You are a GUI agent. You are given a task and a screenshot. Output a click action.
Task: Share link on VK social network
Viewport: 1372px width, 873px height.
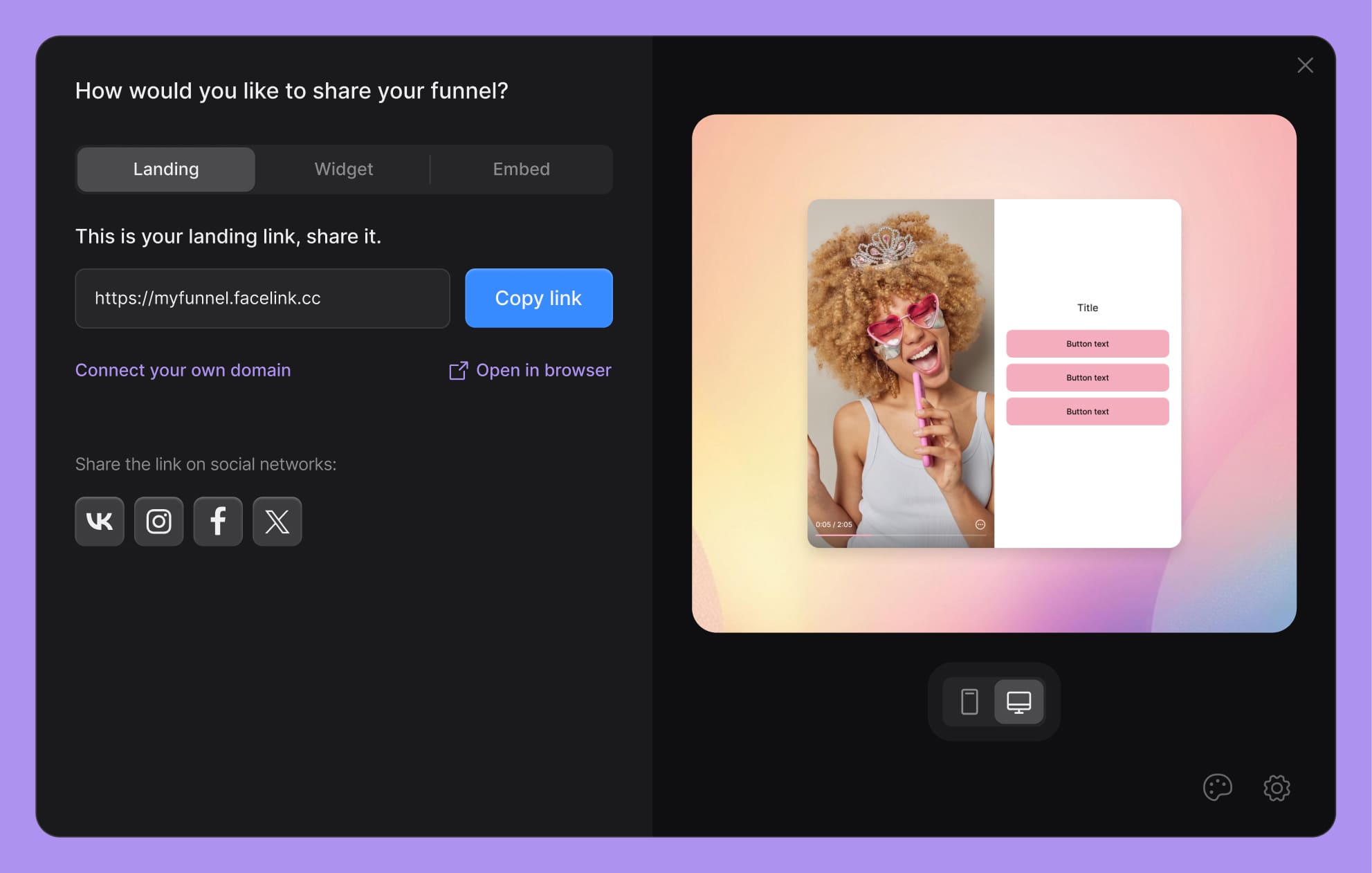(x=100, y=521)
